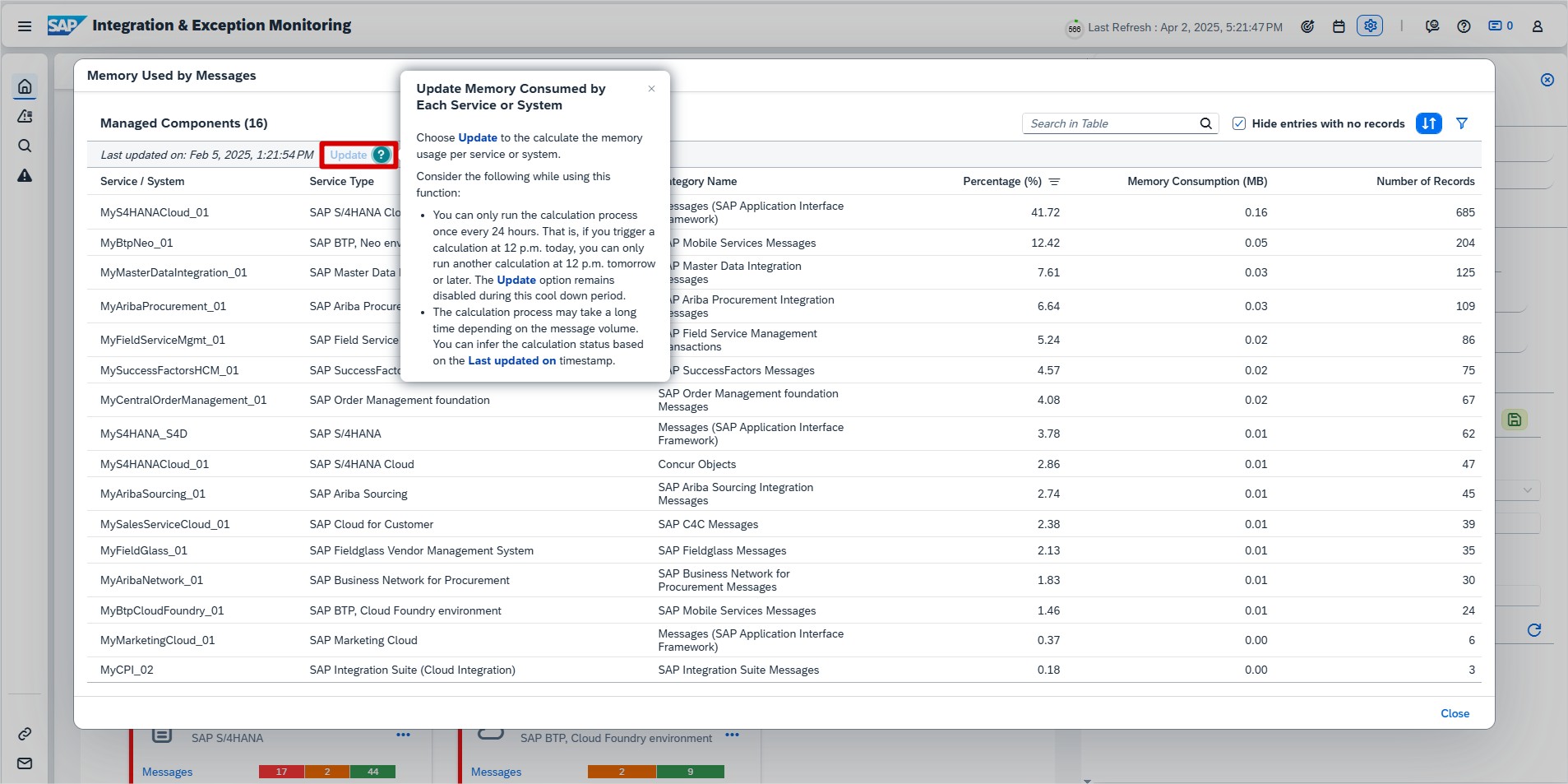Open the table filter funnel icon
This screenshot has height=784, width=1568.
[x=1461, y=123]
